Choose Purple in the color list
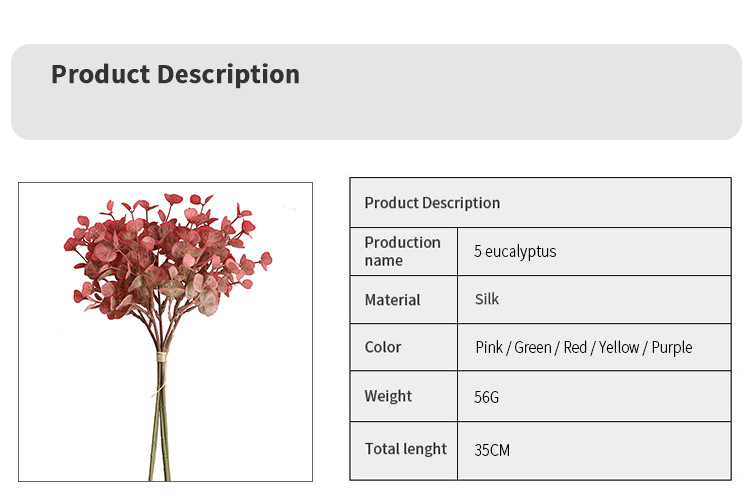 672,348
